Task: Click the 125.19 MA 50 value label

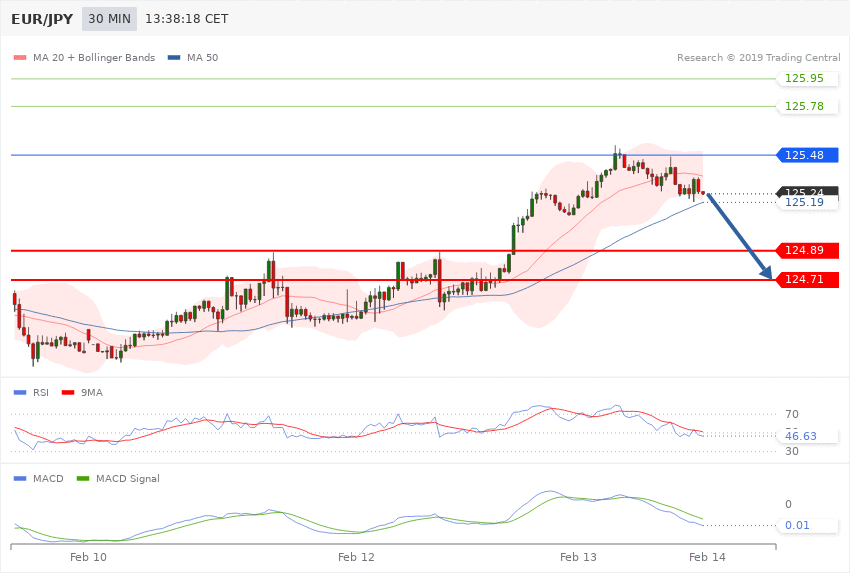Action: click(808, 203)
